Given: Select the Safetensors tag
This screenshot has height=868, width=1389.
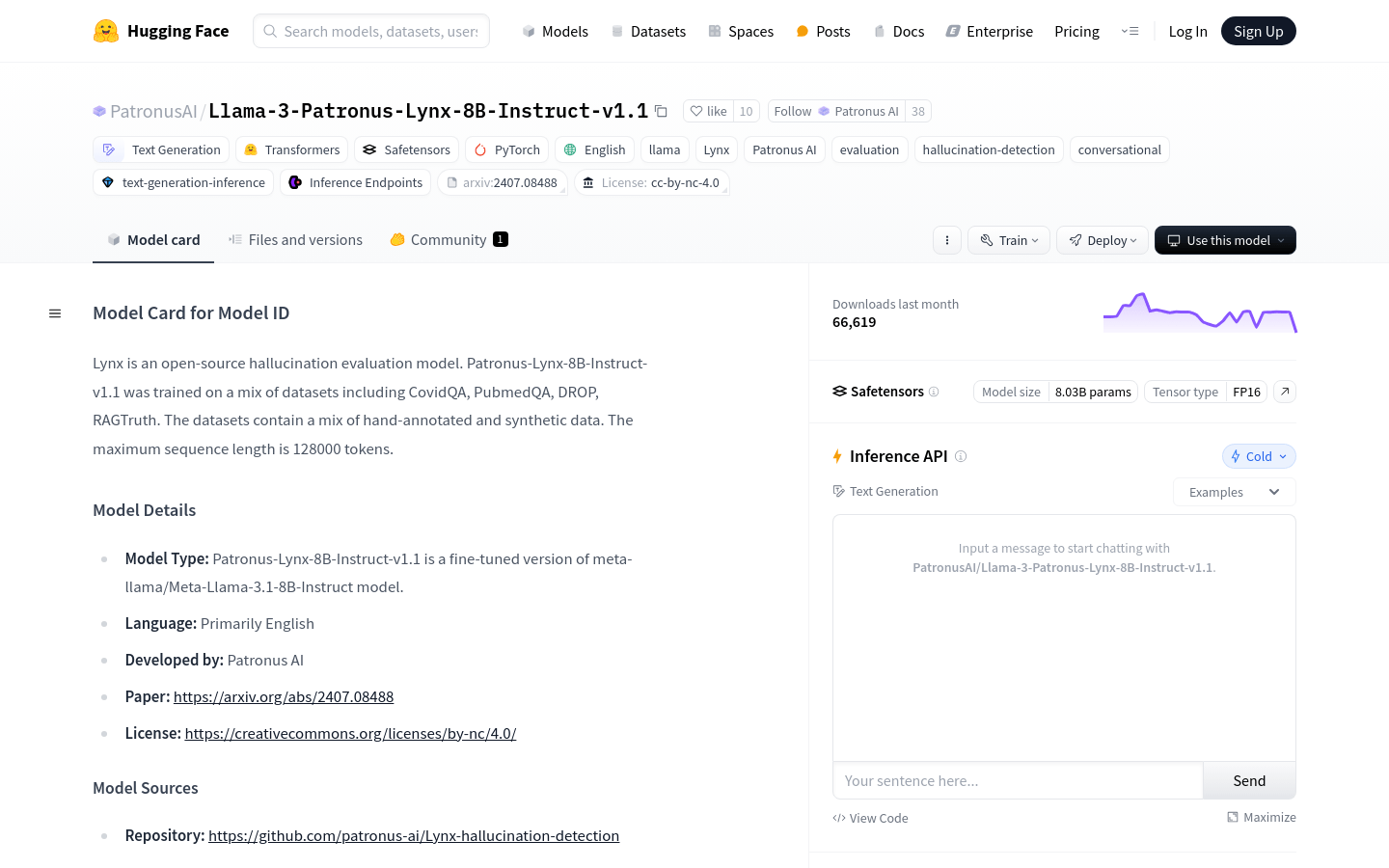Looking at the screenshot, I should [x=406, y=149].
